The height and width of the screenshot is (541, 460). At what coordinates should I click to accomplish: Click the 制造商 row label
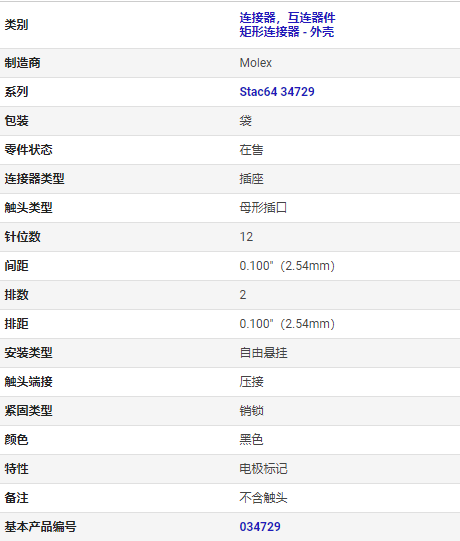[x=22, y=63]
